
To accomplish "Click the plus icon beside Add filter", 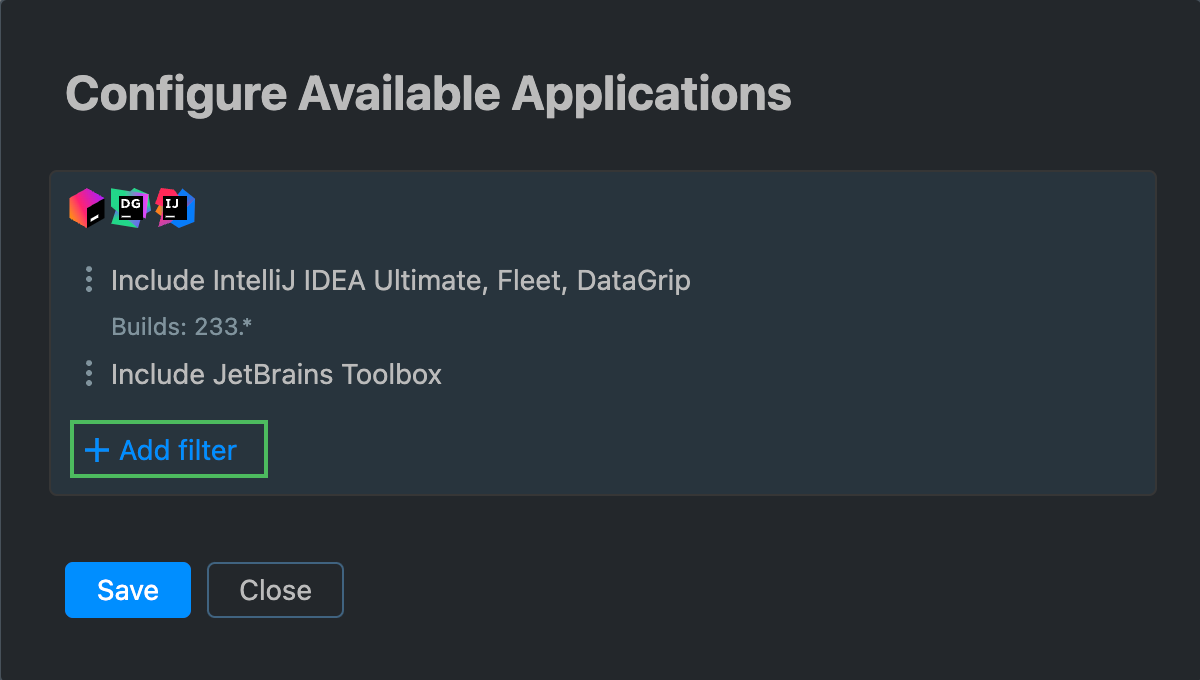I will (x=96, y=450).
